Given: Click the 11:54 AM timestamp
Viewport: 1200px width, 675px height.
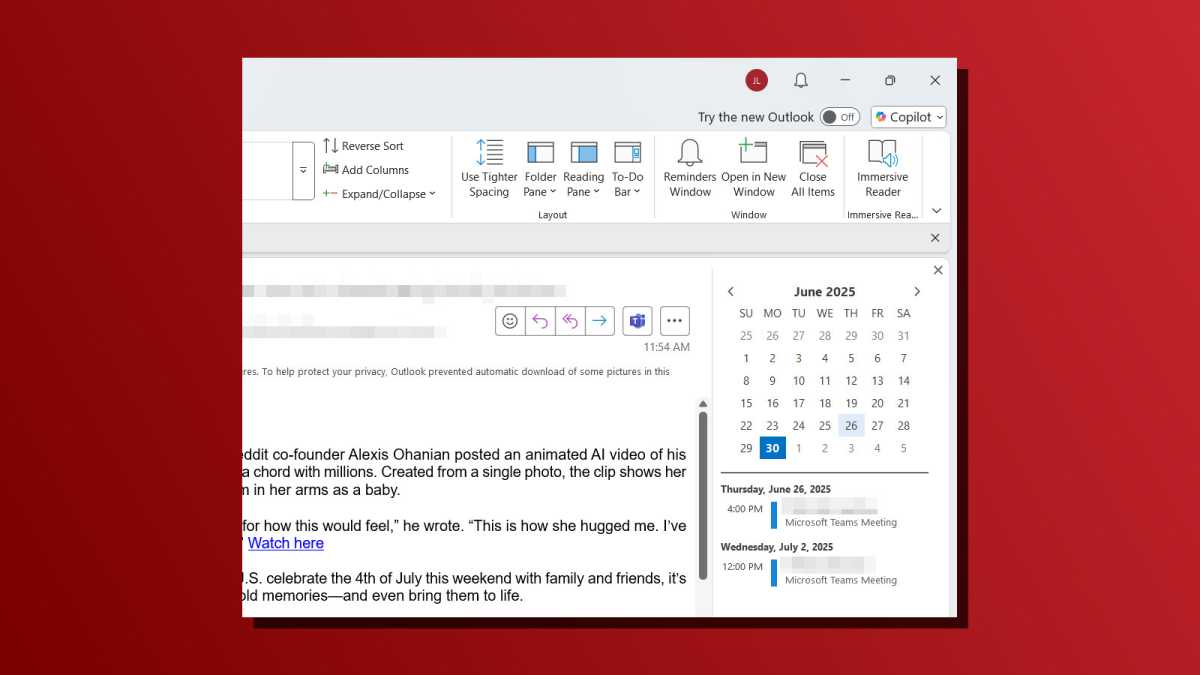Looking at the screenshot, I should click(x=666, y=347).
